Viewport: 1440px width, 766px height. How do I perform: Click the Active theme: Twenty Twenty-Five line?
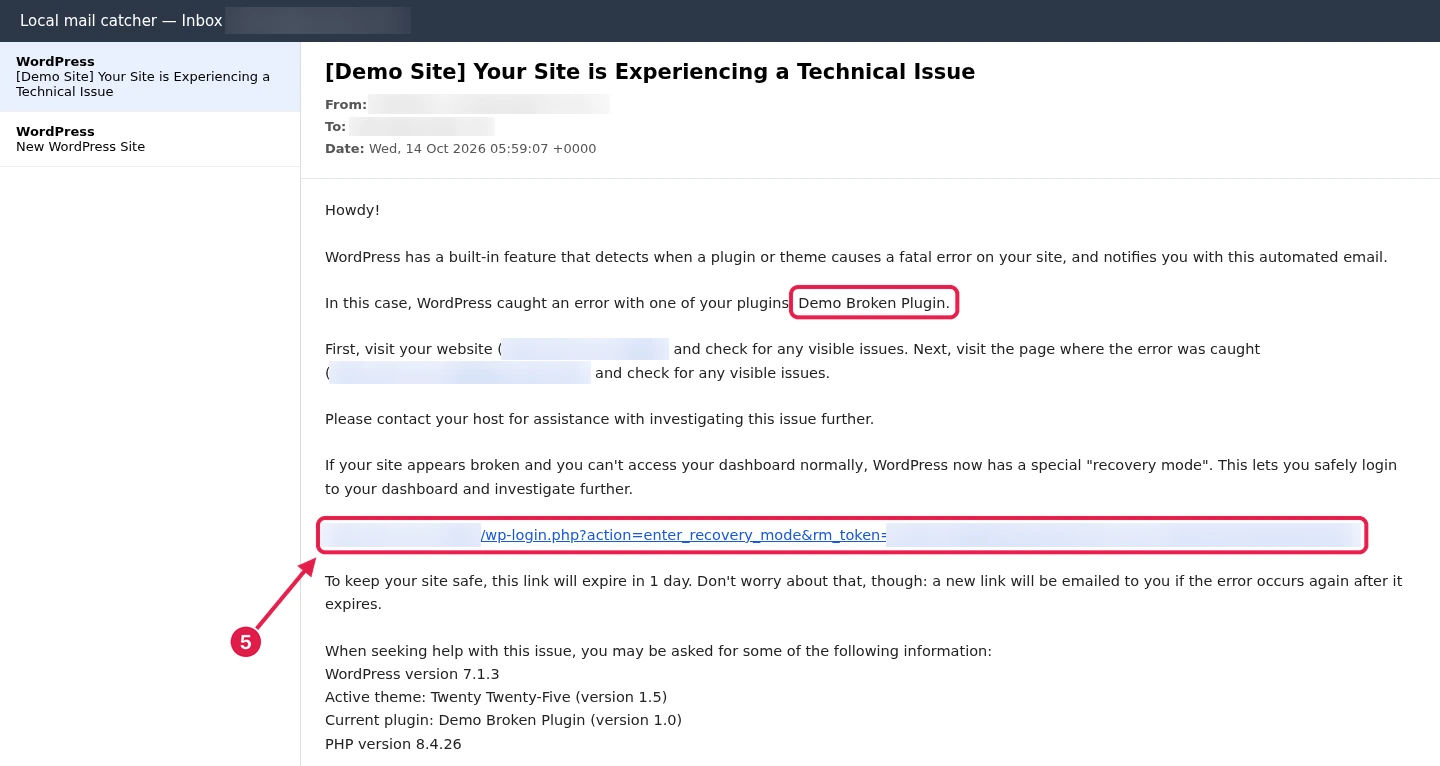[x=496, y=697]
